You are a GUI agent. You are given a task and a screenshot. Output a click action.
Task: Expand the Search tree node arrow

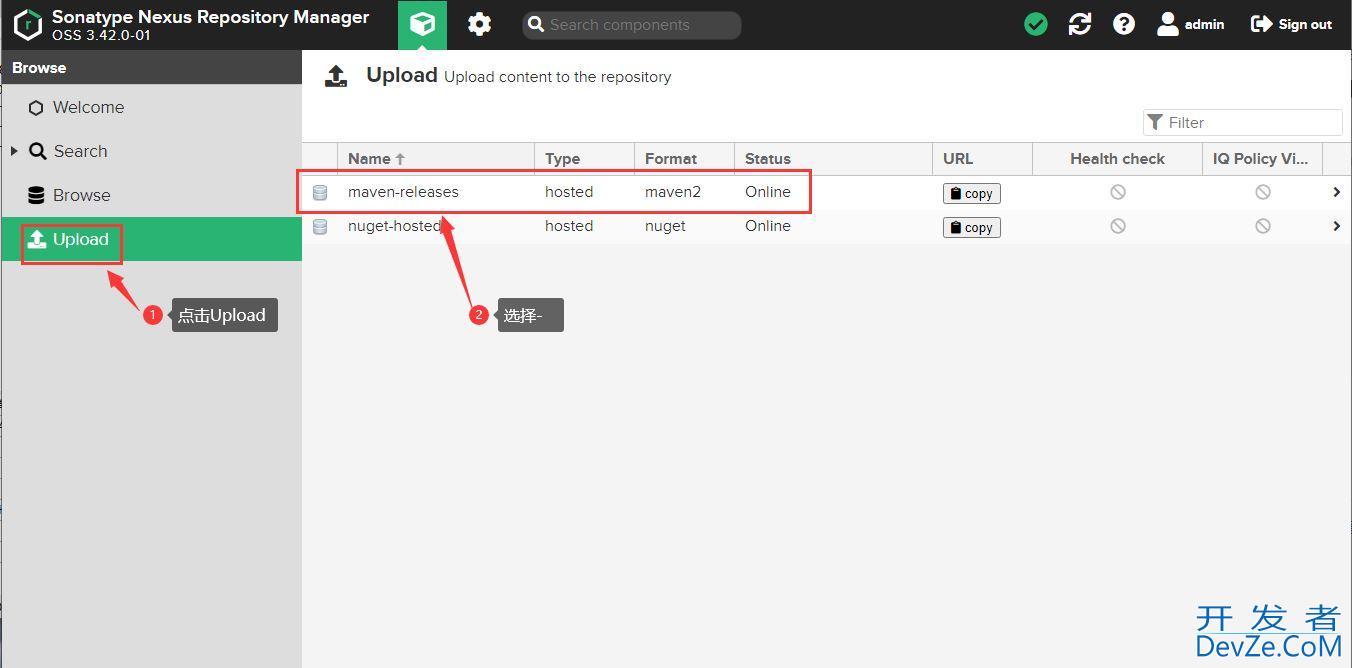pyautogui.click(x=14, y=151)
